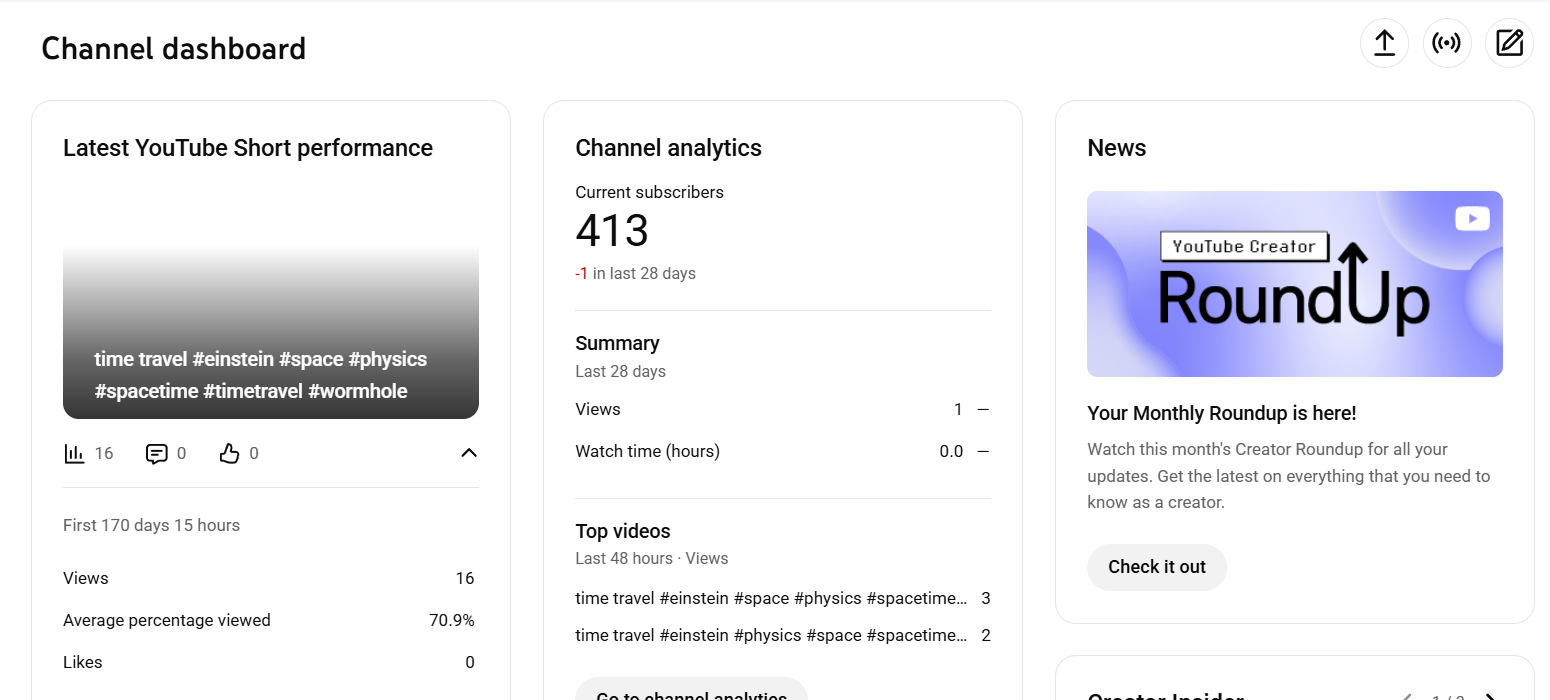Click the YouTube play logo on Roundup banner
The height and width of the screenshot is (700, 1550).
1472,219
